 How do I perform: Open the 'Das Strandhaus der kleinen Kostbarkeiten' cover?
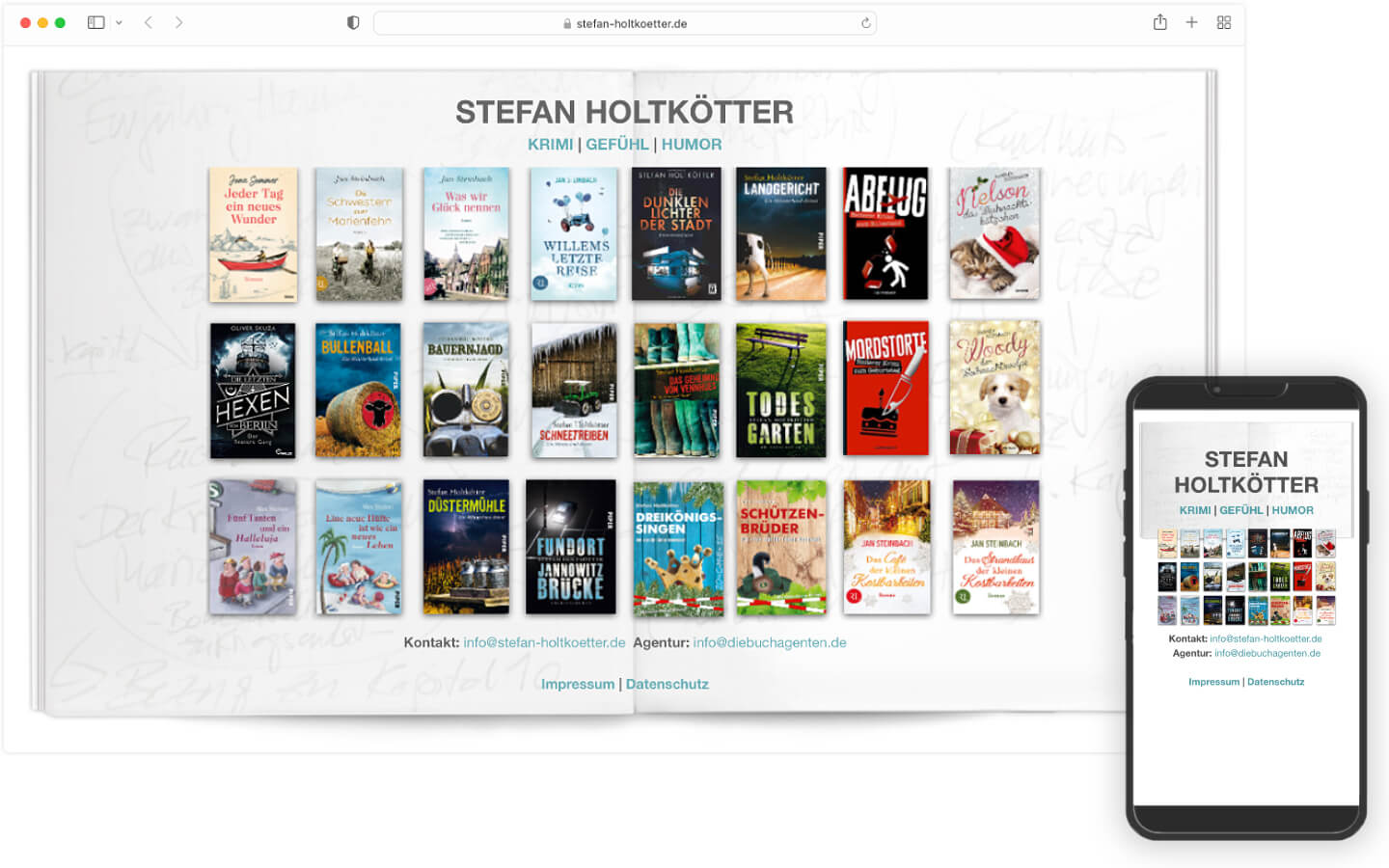click(996, 547)
